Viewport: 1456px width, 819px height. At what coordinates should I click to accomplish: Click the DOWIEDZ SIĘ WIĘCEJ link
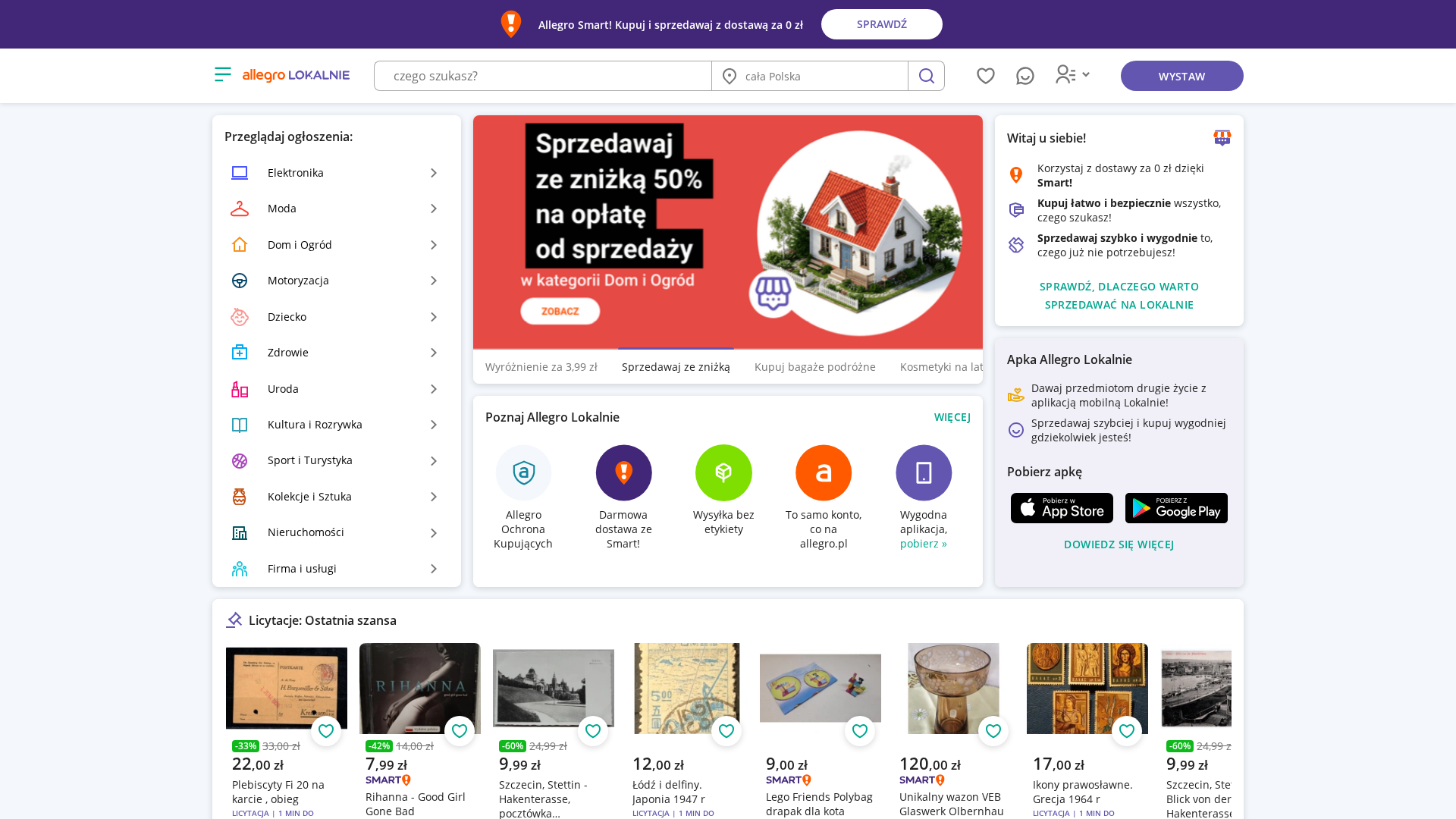pyautogui.click(x=1119, y=544)
